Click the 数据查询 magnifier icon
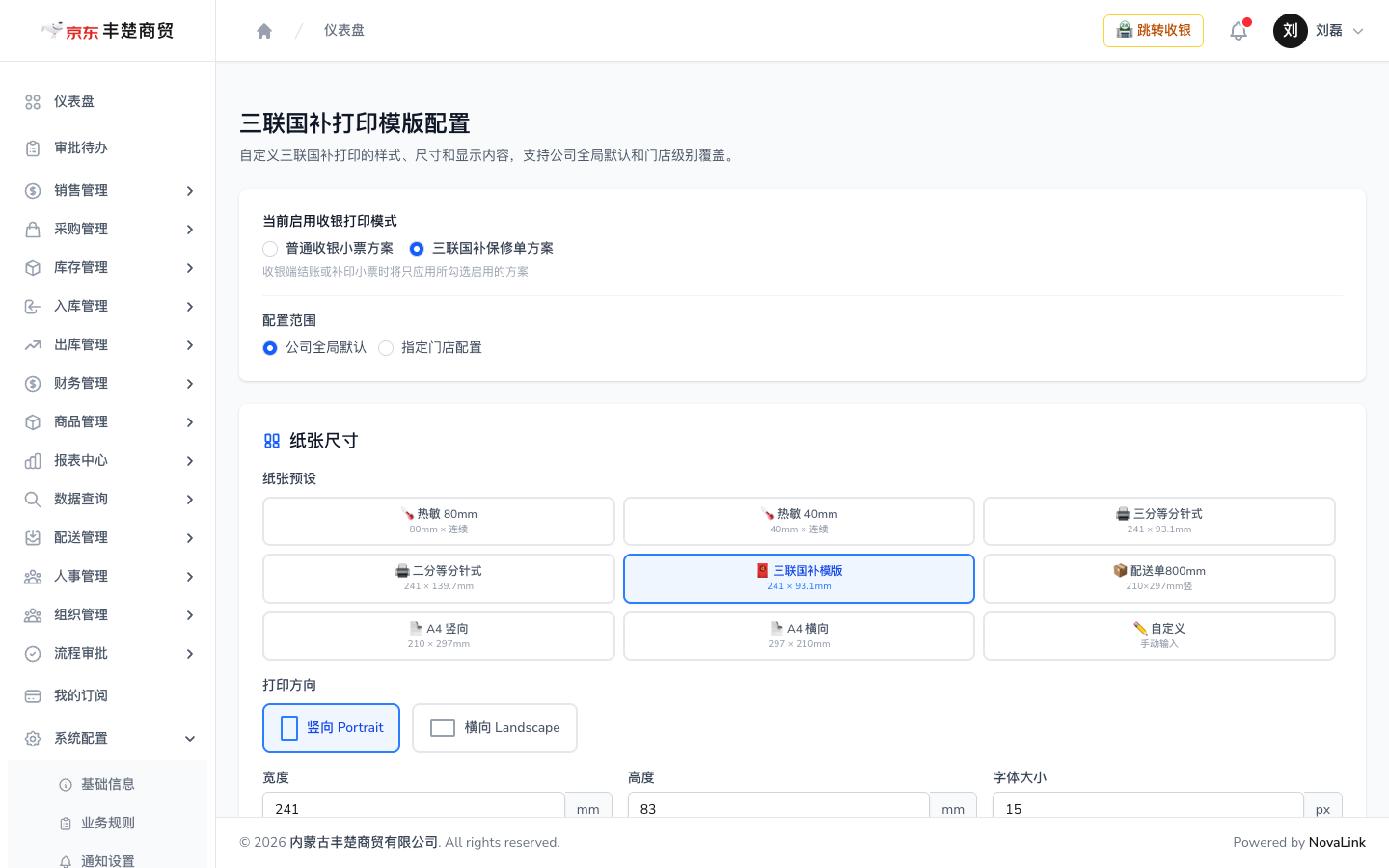This screenshot has width=1389, height=868. pyautogui.click(x=33, y=500)
